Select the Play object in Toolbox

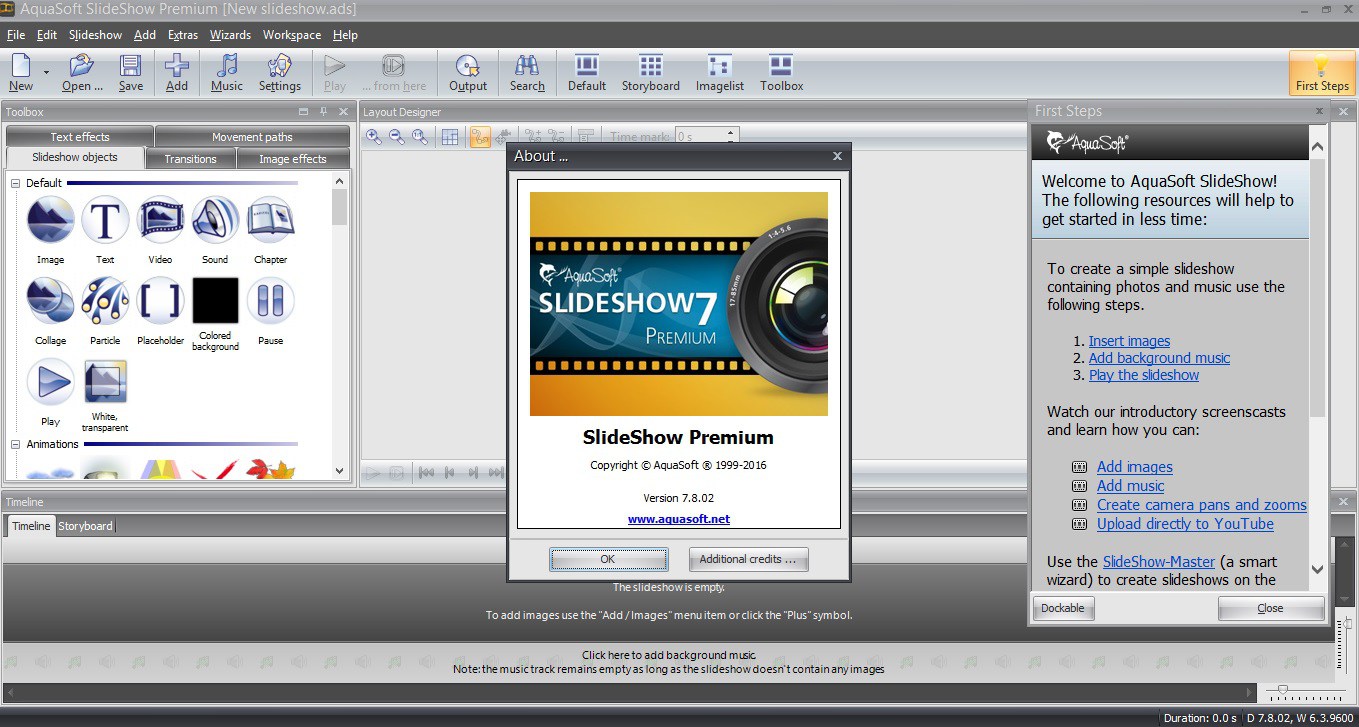(50, 393)
